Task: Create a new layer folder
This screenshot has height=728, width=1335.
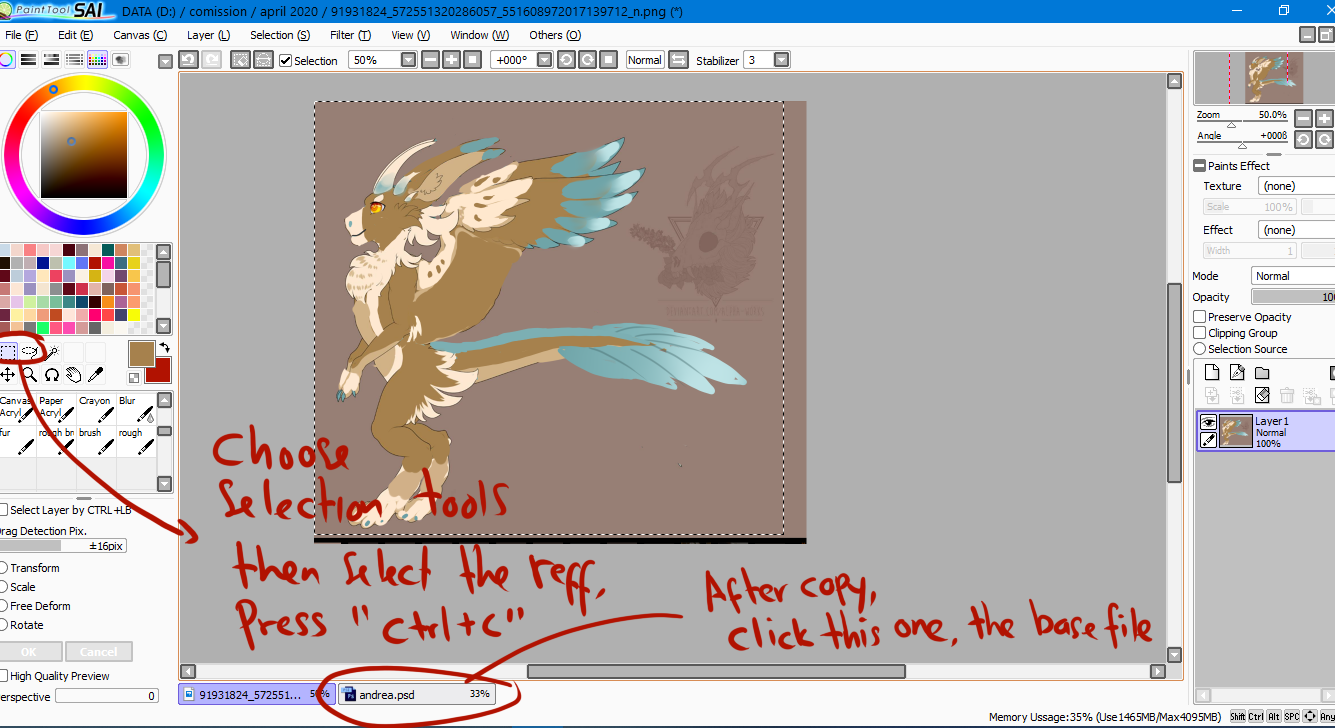Action: (x=1262, y=373)
